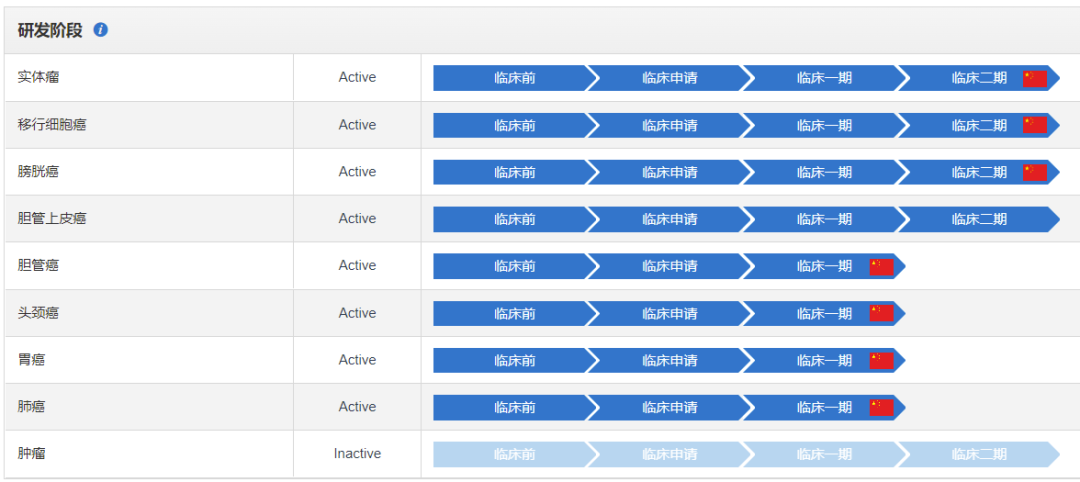1080x482 pixels.
Task: Click 临床申请 stage for 头颈癌
Action: pyautogui.click(x=669, y=313)
